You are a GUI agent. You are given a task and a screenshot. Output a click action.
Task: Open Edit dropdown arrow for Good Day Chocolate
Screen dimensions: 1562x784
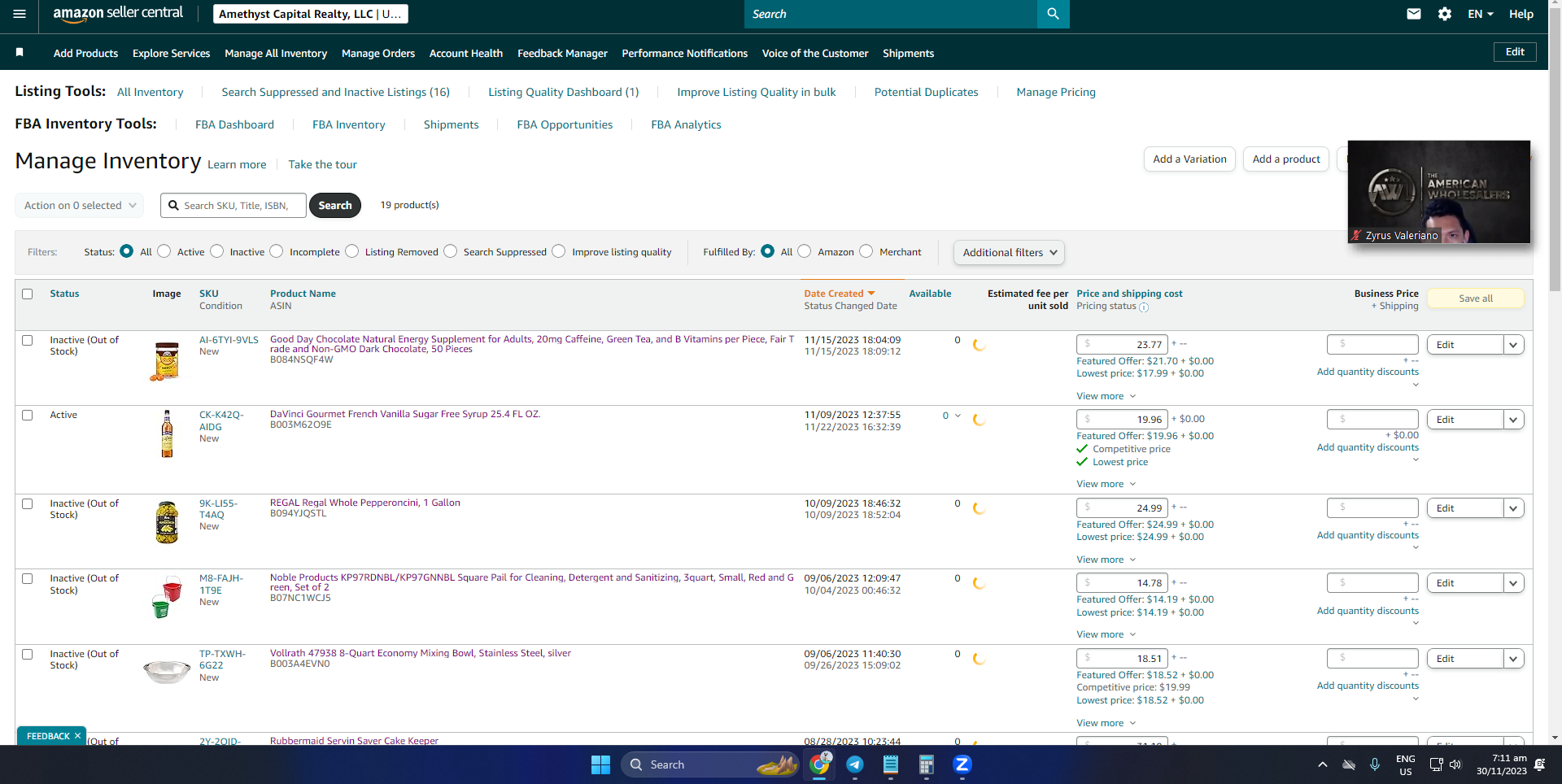[1513, 345]
